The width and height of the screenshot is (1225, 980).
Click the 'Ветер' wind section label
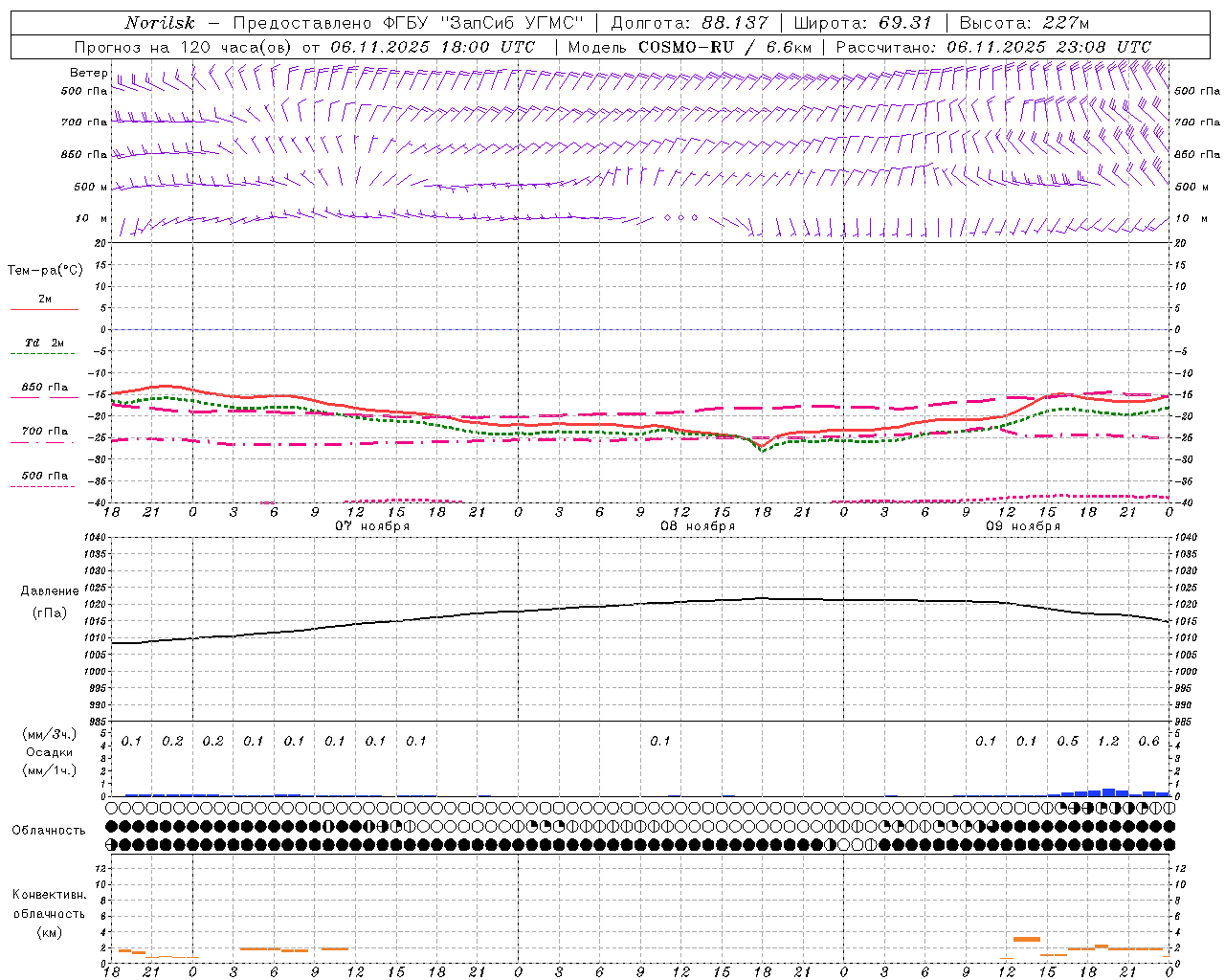coord(89,73)
